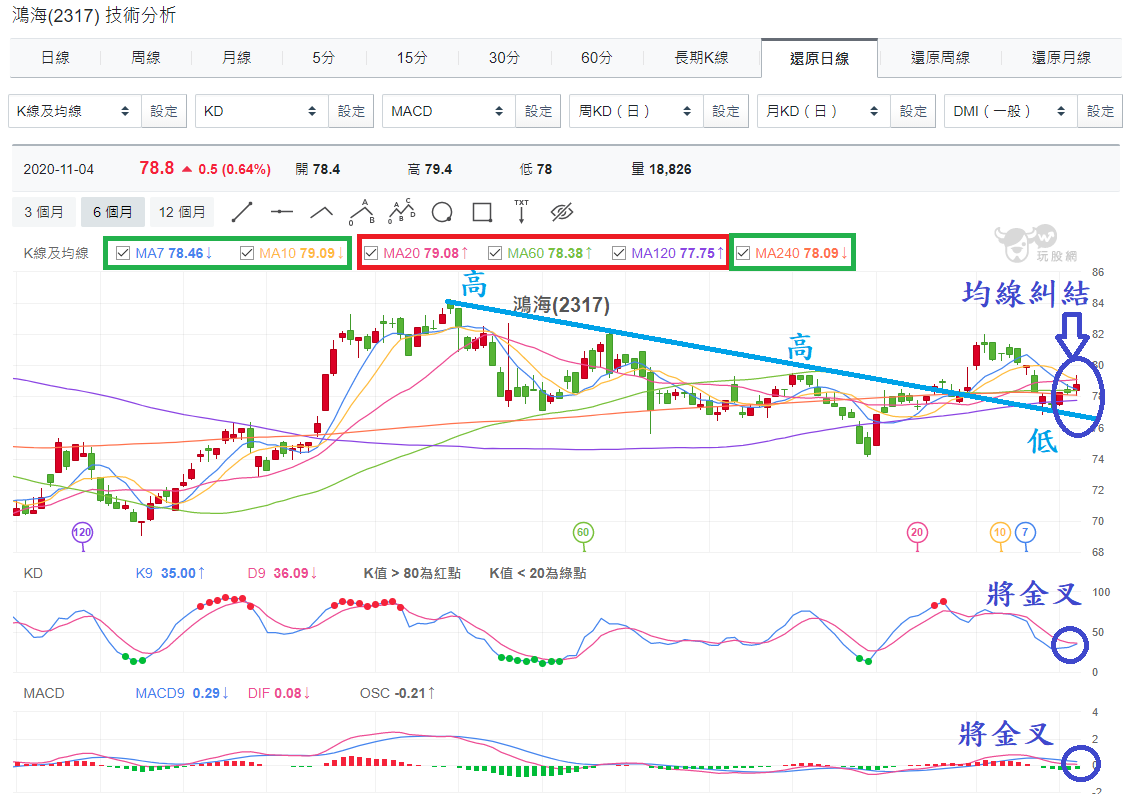Switch to the 日線 tab
The image size is (1126, 794).
click(55, 57)
